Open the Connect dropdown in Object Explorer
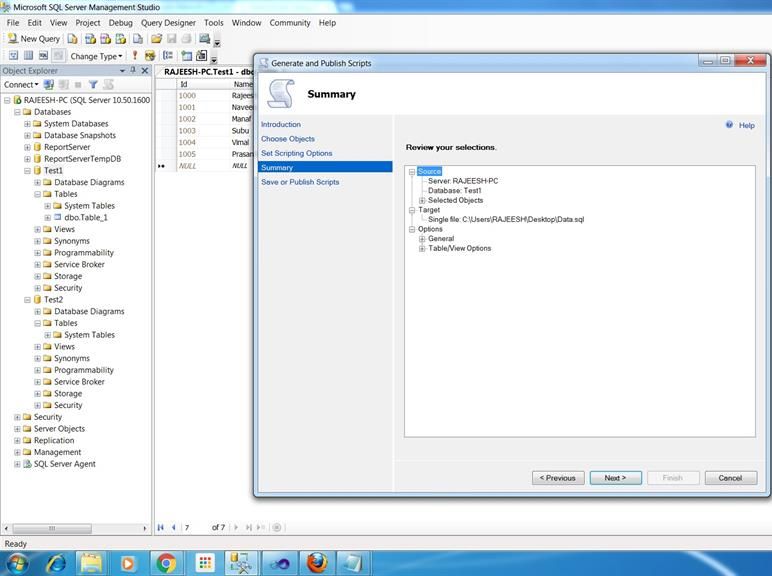 [21, 85]
